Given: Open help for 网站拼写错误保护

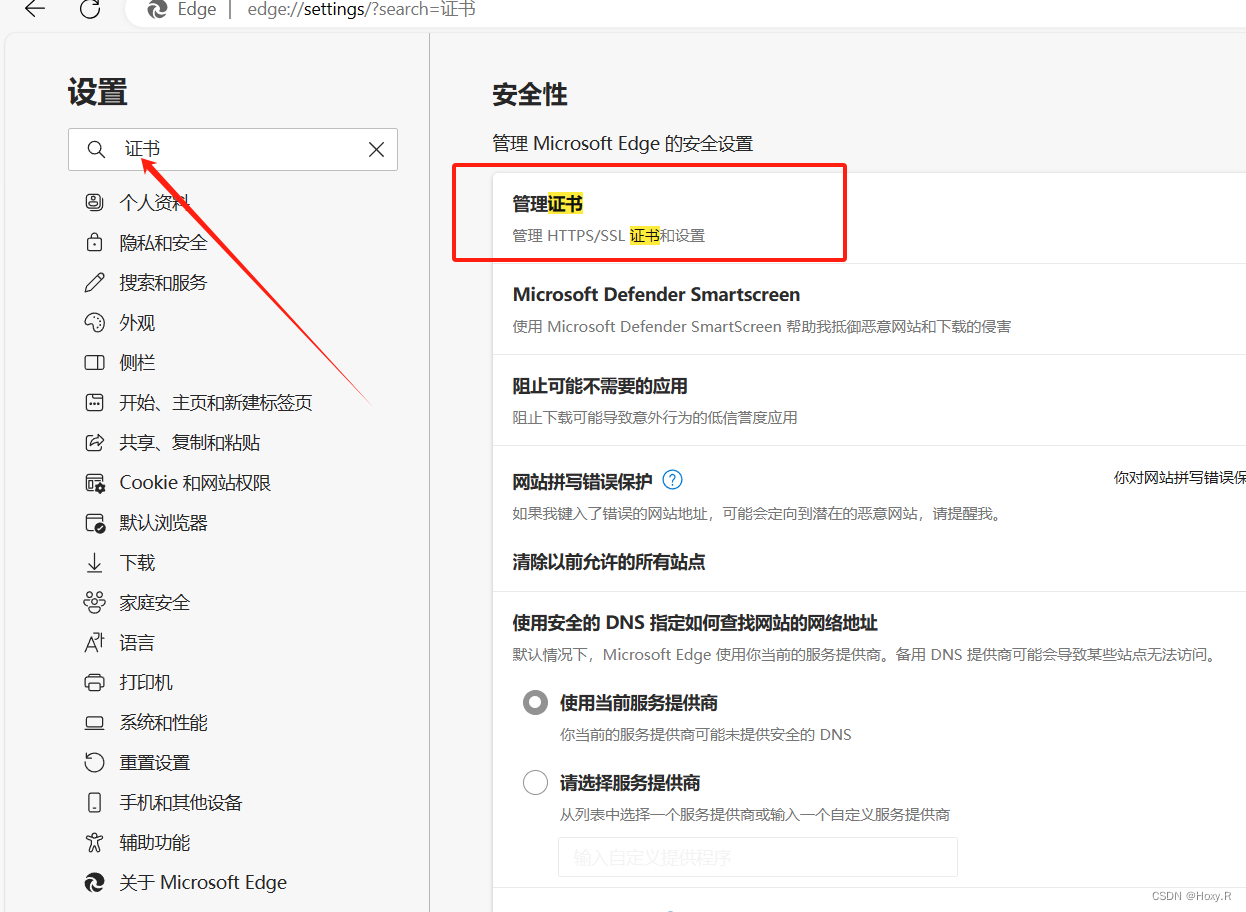Looking at the screenshot, I should tap(673, 480).
